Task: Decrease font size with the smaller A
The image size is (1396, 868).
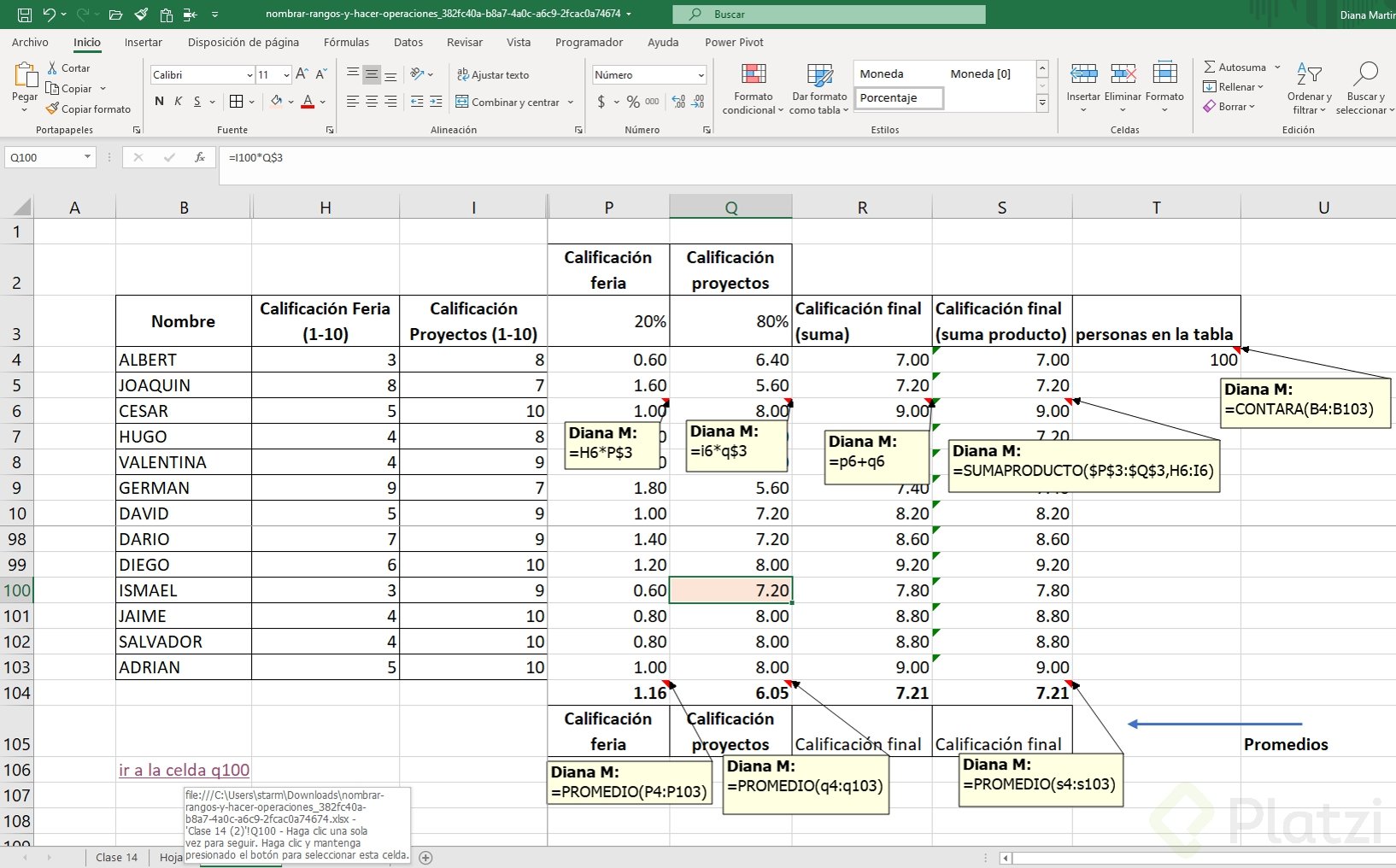Action: point(321,74)
